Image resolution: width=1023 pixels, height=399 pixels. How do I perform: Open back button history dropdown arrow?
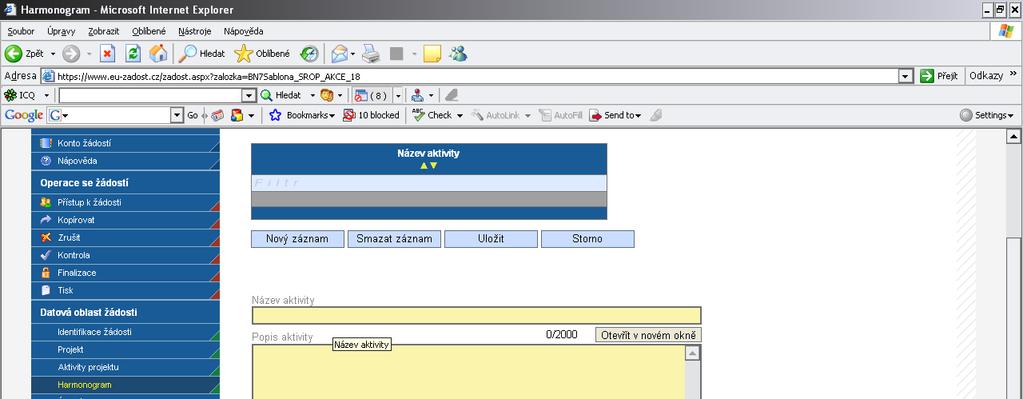tap(53, 53)
